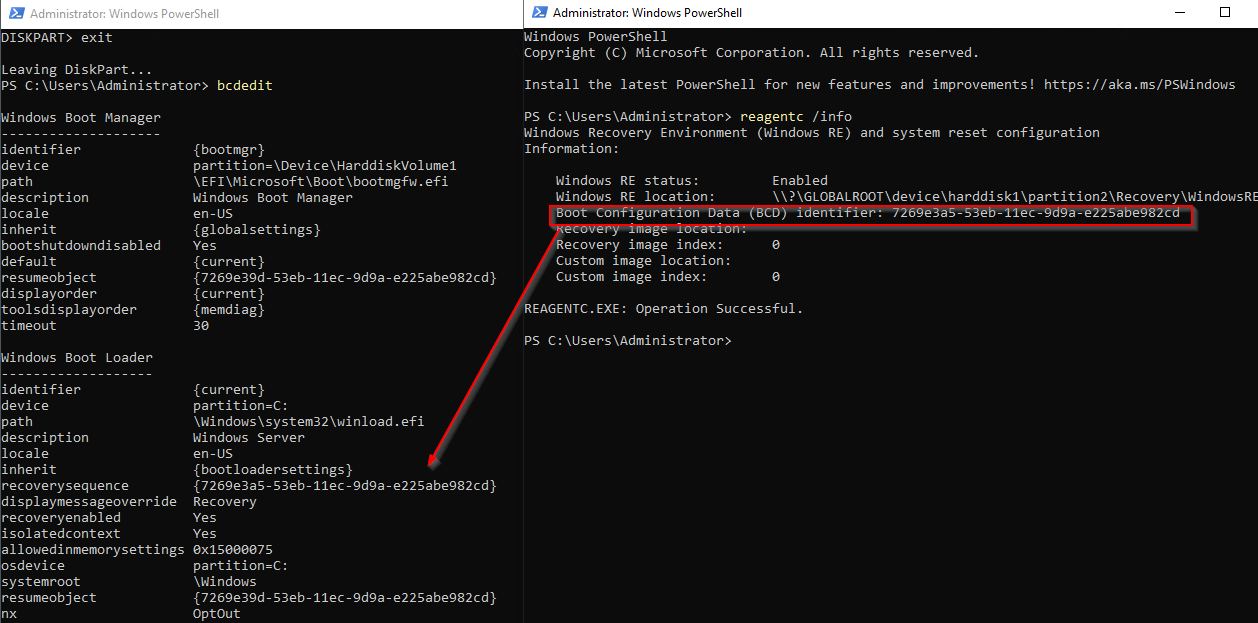
Task: Click the 'Windows Server' description value
Action: click(x=249, y=438)
